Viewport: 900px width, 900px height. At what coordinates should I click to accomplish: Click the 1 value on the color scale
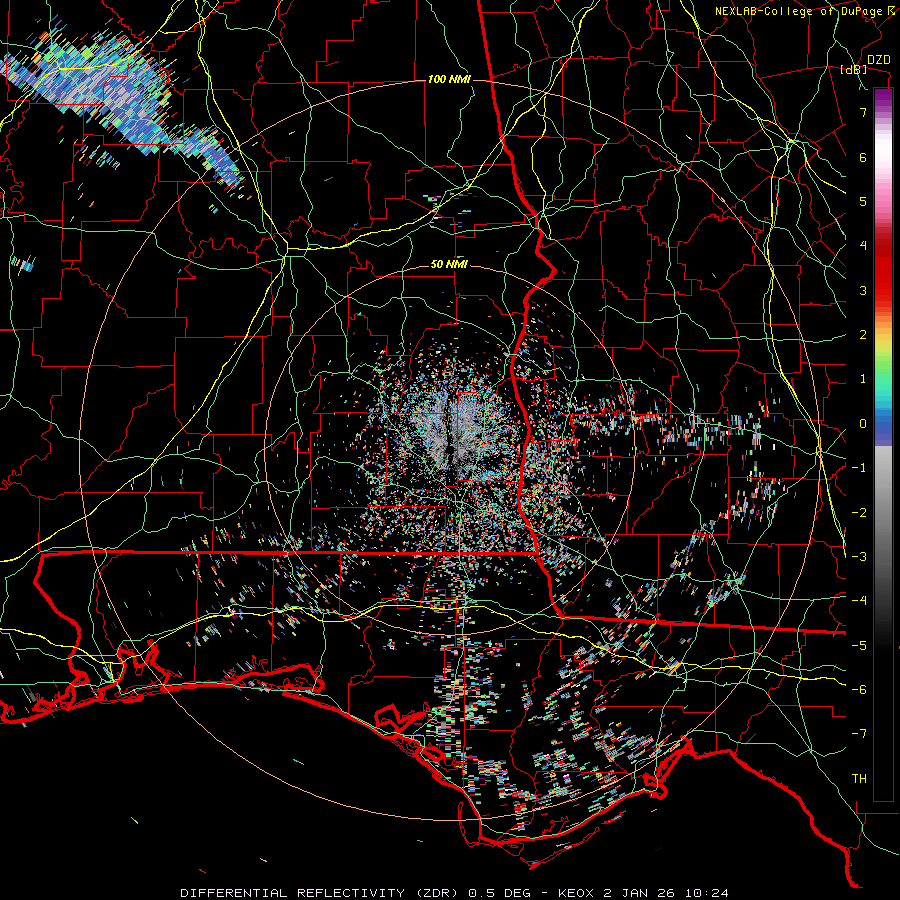pyautogui.click(x=863, y=379)
